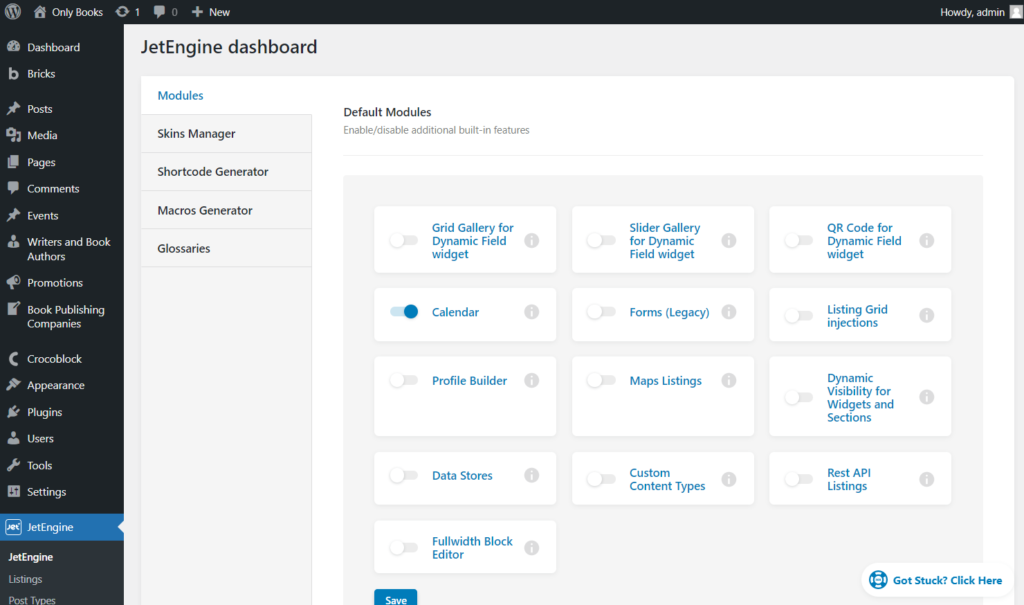Screen dimensions: 1024x605
Task: Show info for Fullwidth Block Editor module
Action: tap(532, 548)
